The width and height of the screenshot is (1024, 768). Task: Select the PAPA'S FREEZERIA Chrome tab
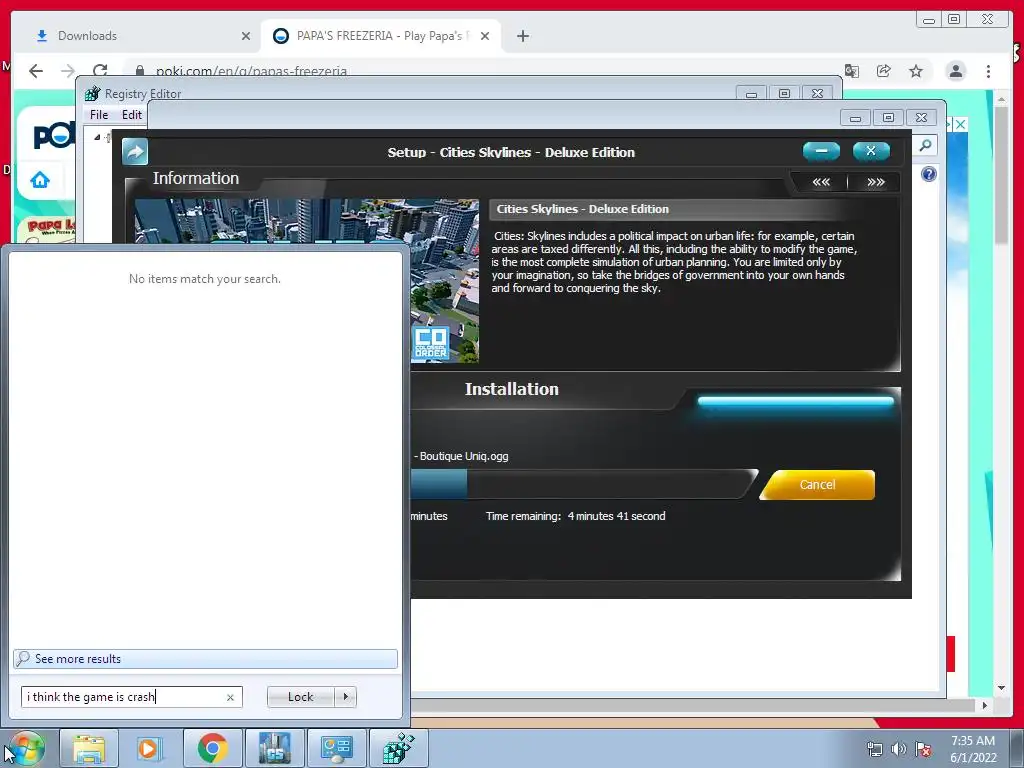381,36
